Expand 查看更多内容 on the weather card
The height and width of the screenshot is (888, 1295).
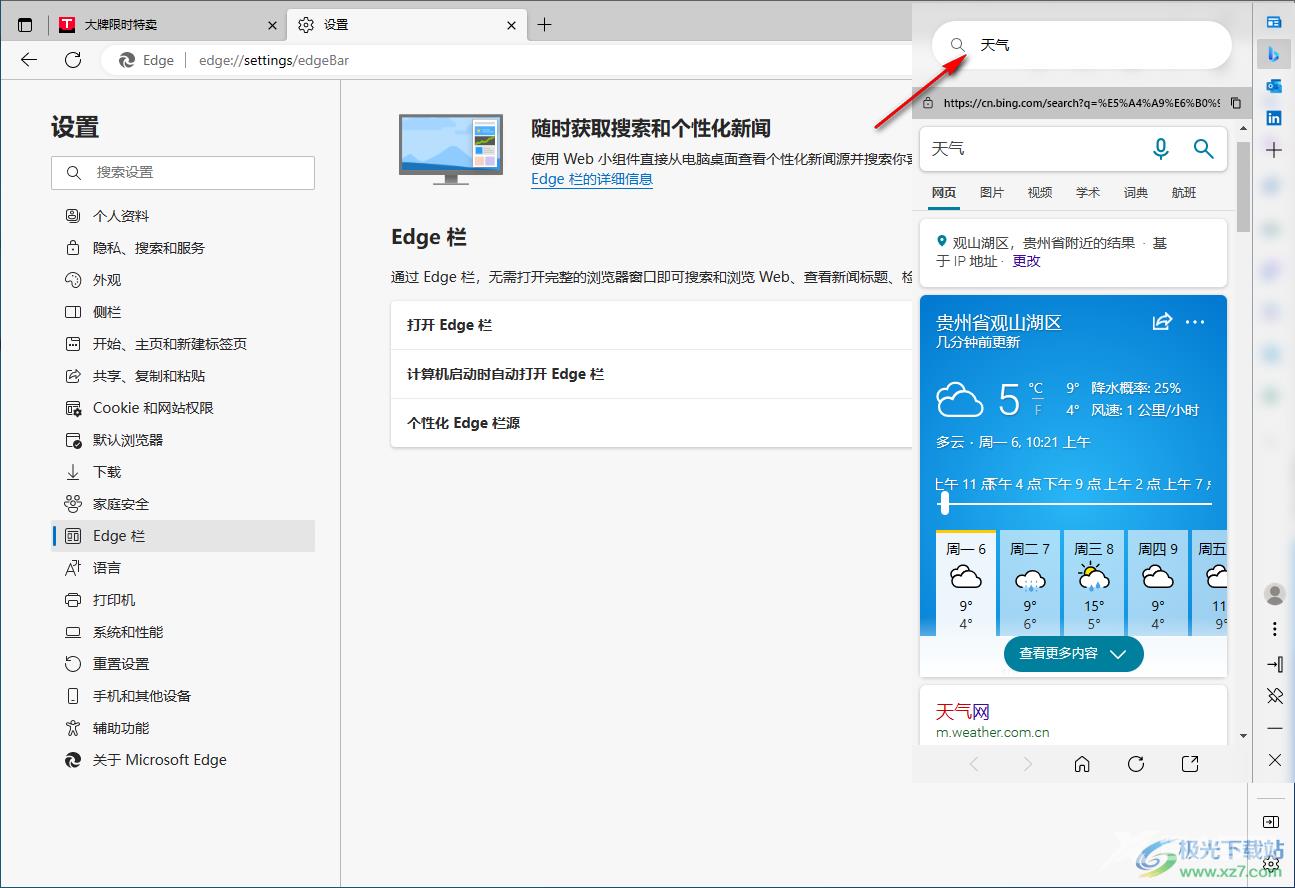tap(1073, 653)
